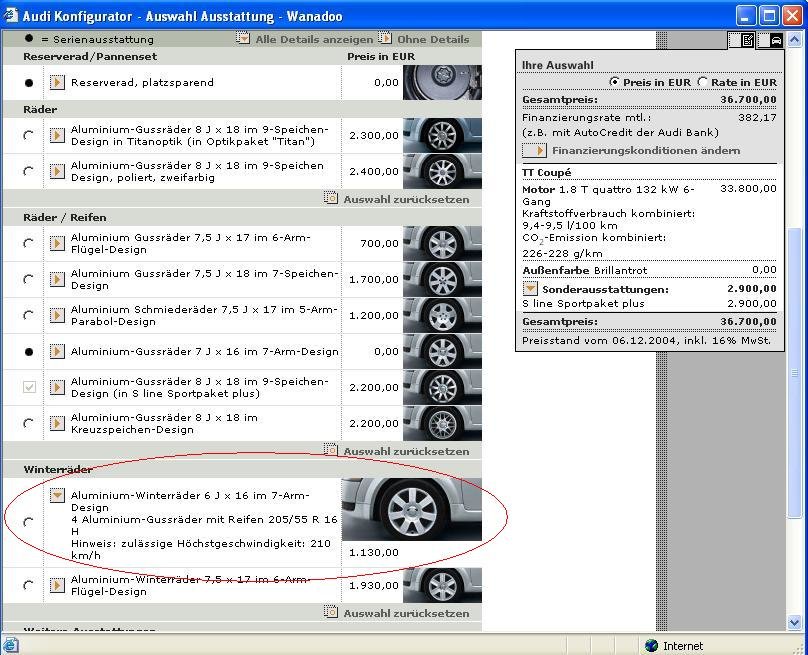Viewport: 808px width, 655px height.
Task: Click reset icon under the Winterräder section
Action: (x=331, y=613)
